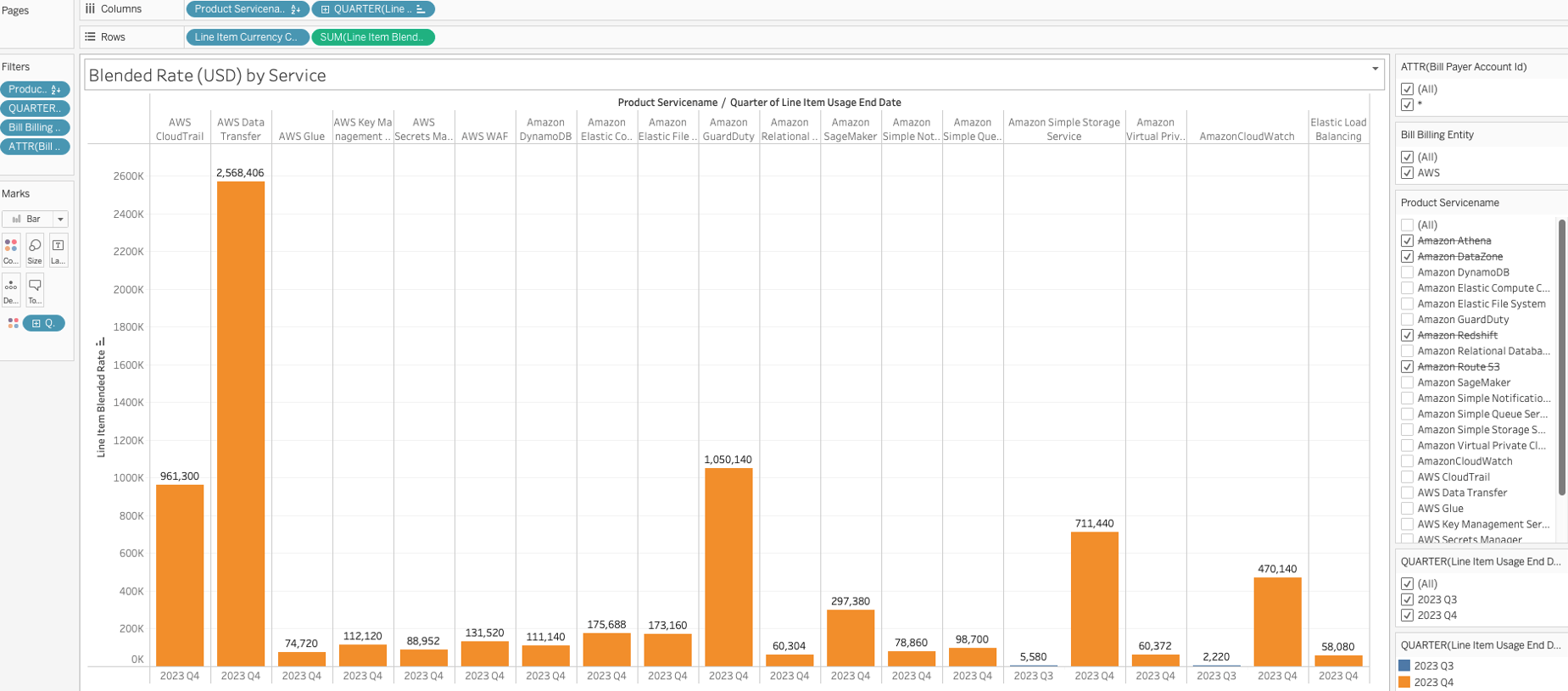
Task: Click the Size button in Marks card
Action: tap(35, 250)
